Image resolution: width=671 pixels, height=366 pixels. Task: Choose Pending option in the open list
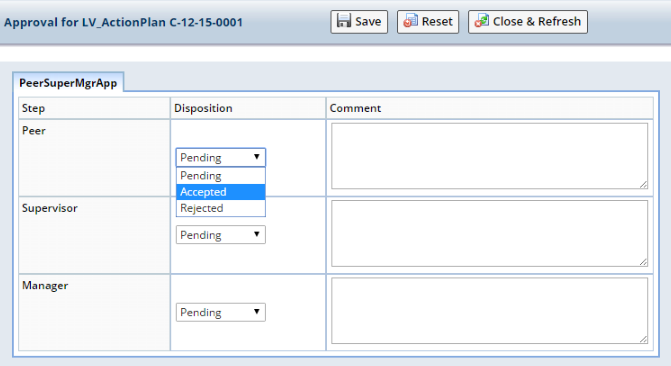coord(220,176)
